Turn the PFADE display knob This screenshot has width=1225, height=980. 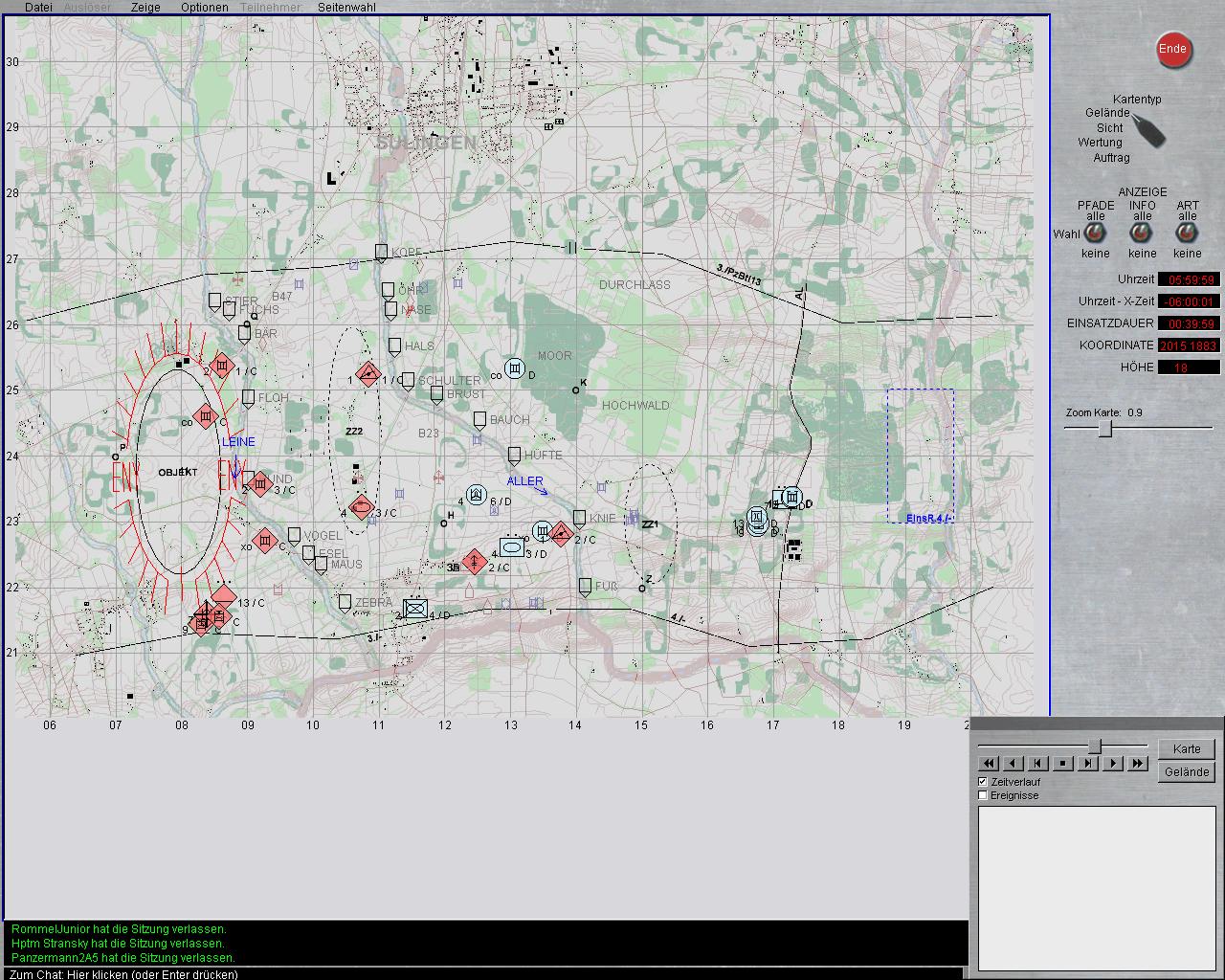coord(1095,234)
